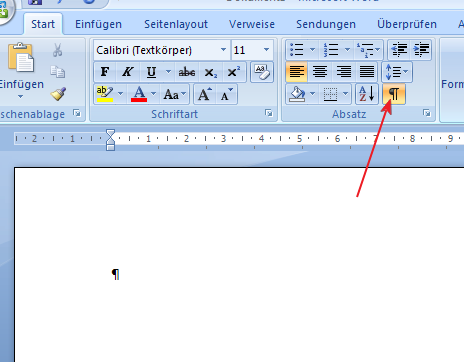Open the Überprüfen ribbon tab
464x362 pixels.
tap(407, 24)
